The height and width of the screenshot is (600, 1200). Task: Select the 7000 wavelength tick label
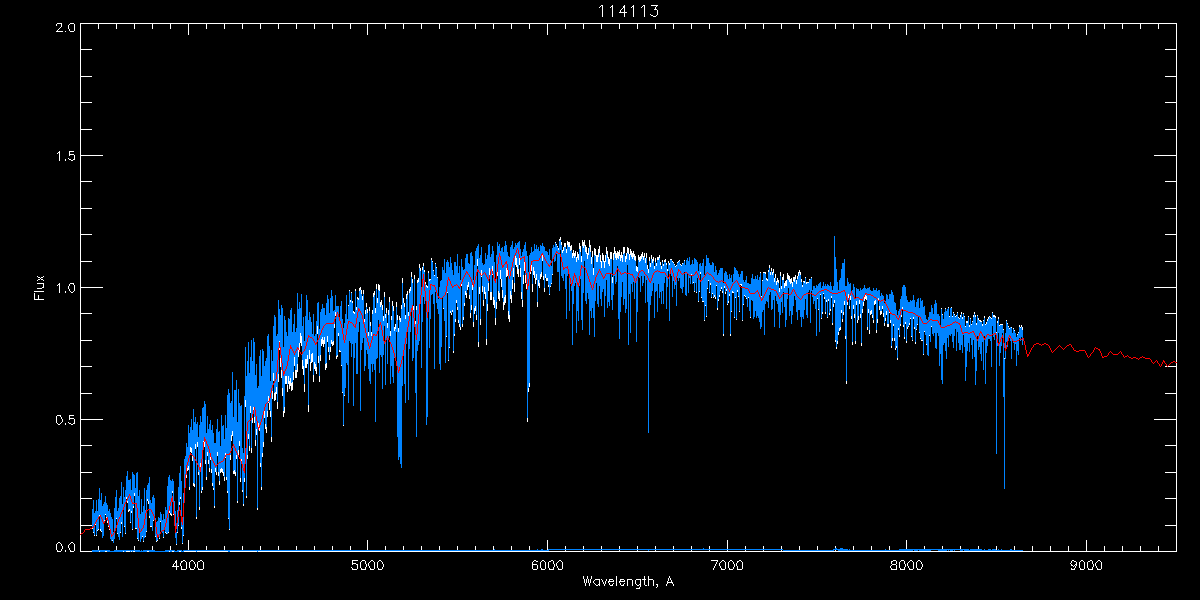point(727,564)
